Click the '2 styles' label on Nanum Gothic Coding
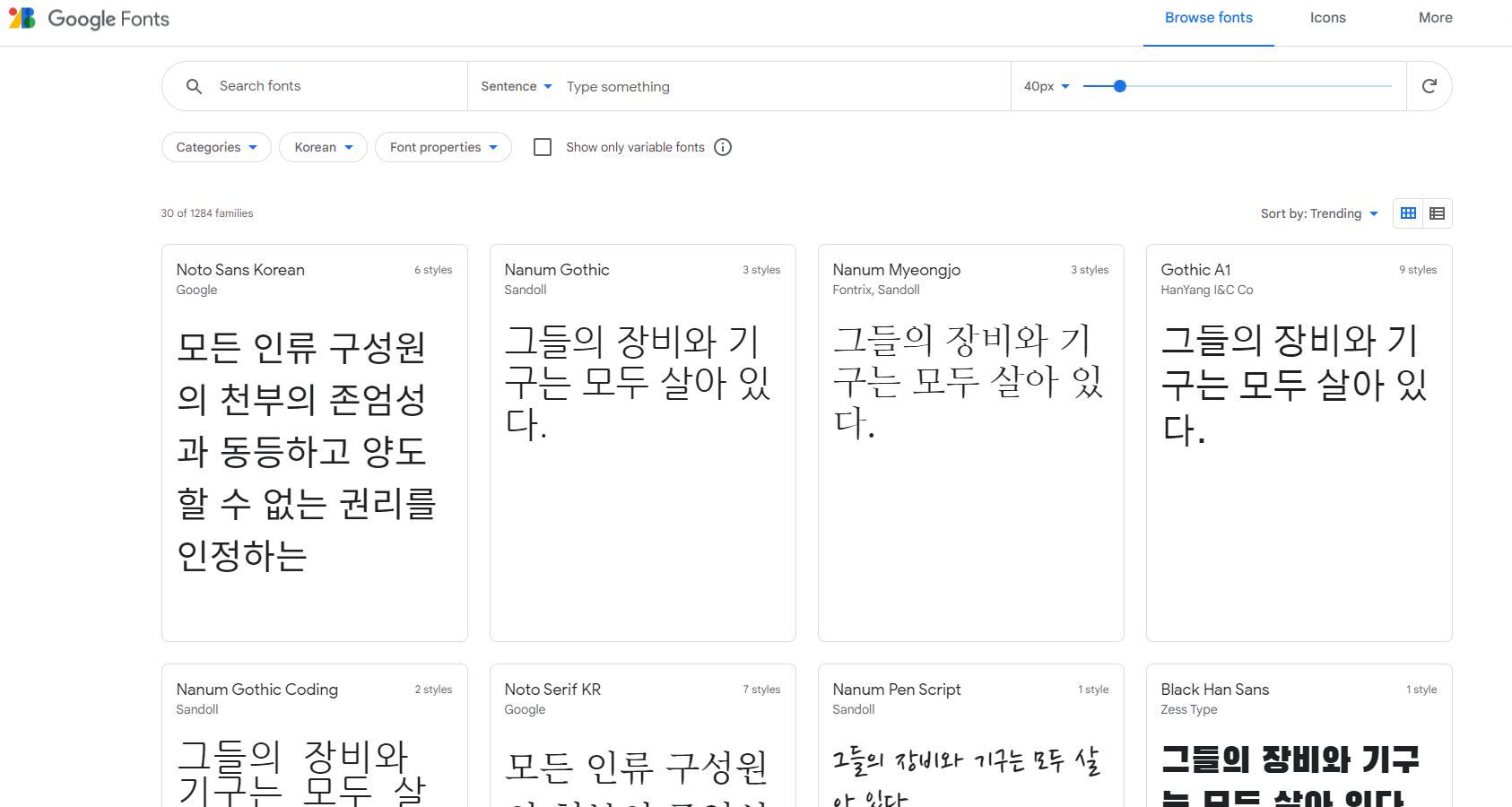This screenshot has height=807, width=1512. [433, 690]
